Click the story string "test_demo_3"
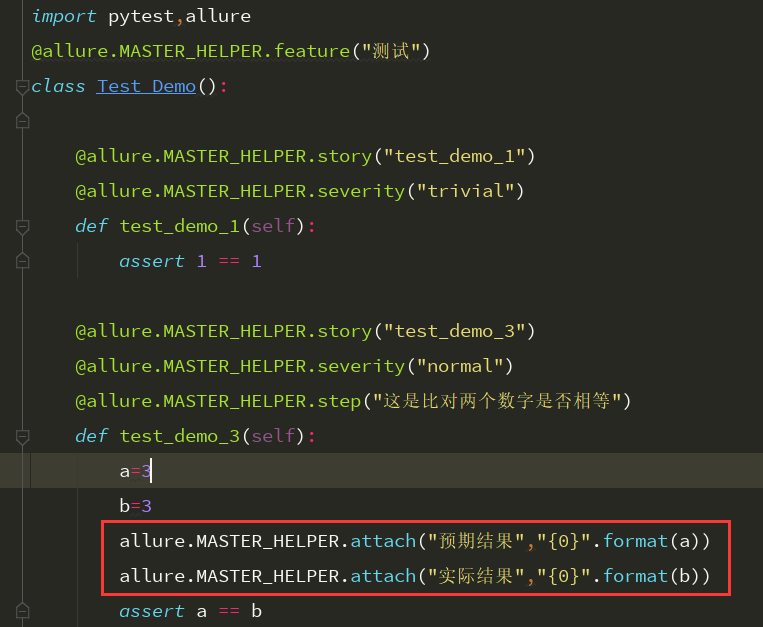The height and width of the screenshot is (627, 763). click(x=454, y=331)
